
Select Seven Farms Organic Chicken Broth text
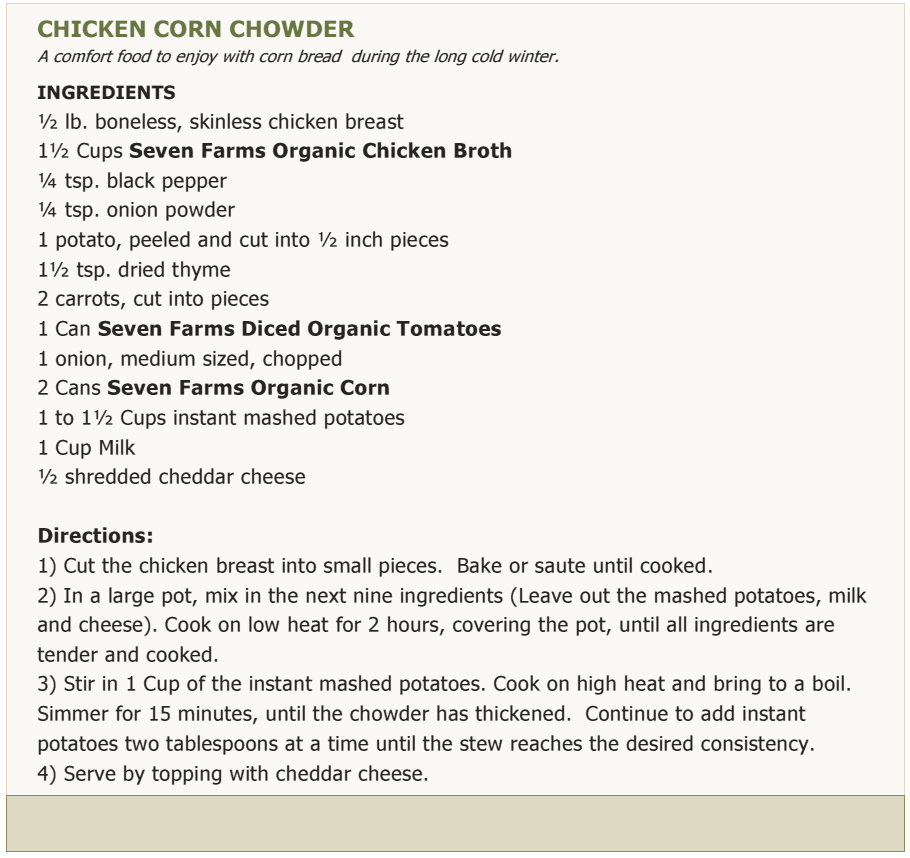tap(320, 151)
